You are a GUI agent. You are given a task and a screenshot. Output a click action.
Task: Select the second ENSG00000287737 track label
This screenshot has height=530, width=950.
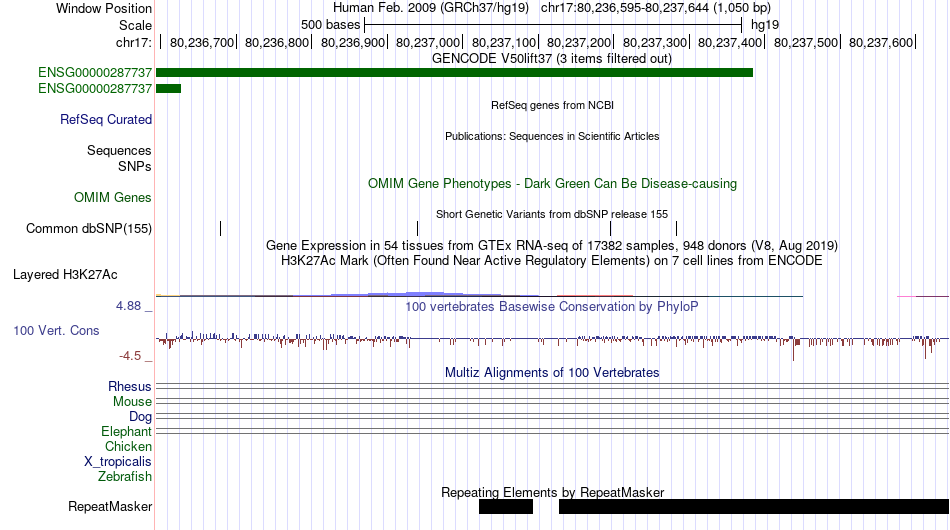pos(95,88)
